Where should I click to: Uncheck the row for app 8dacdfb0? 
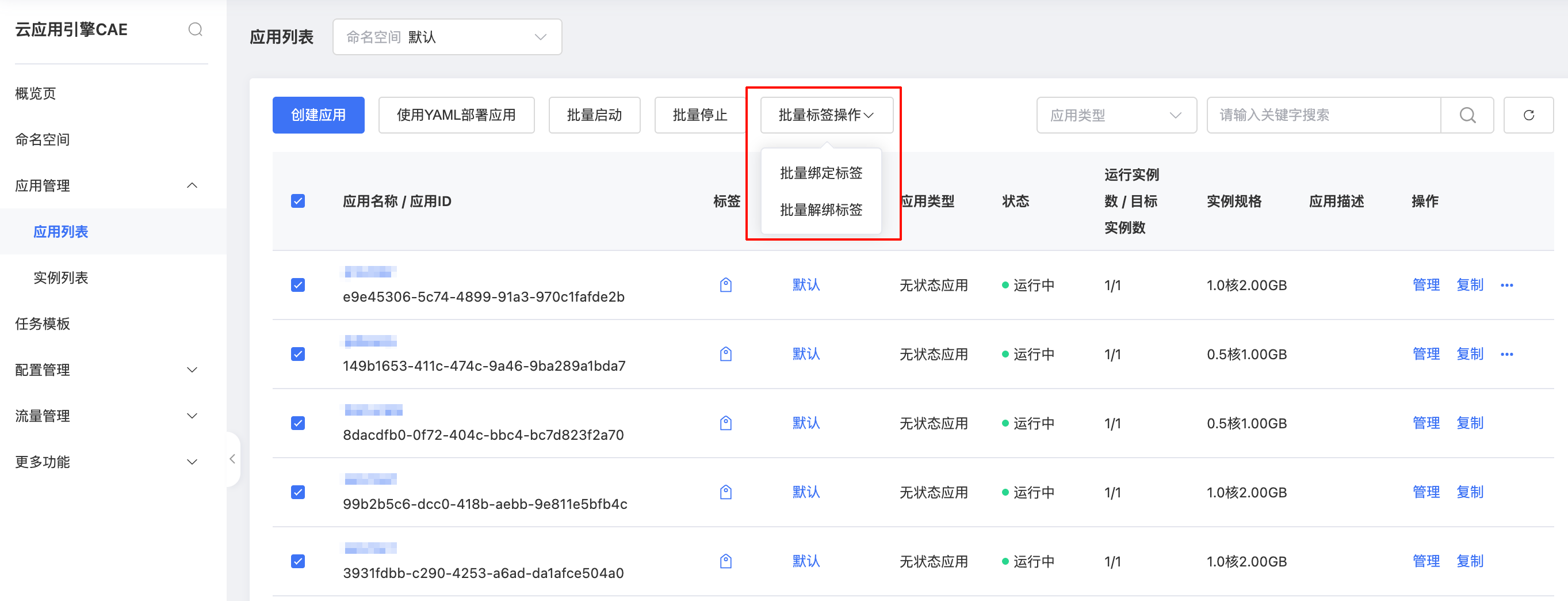coord(297,423)
